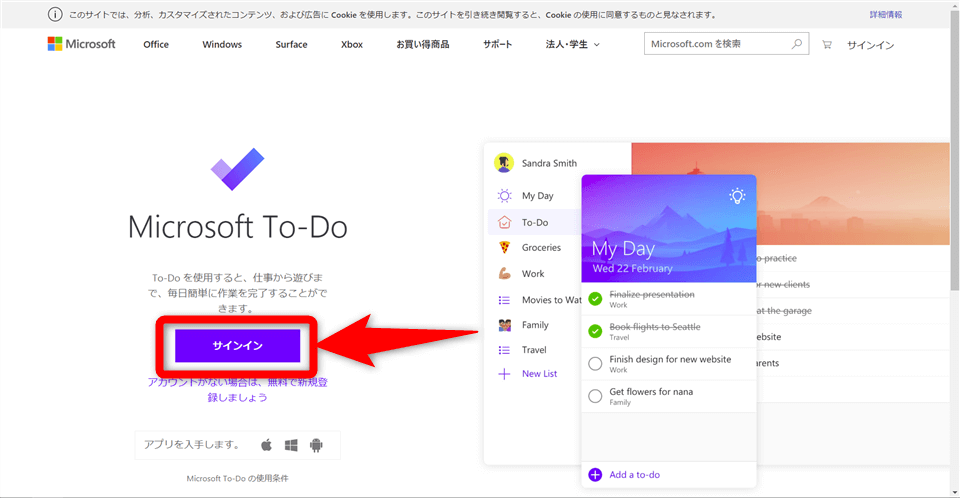This screenshot has height=498, width=960.
Task: Open the Surface menu item
Action: pyautogui.click(x=291, y=45)
